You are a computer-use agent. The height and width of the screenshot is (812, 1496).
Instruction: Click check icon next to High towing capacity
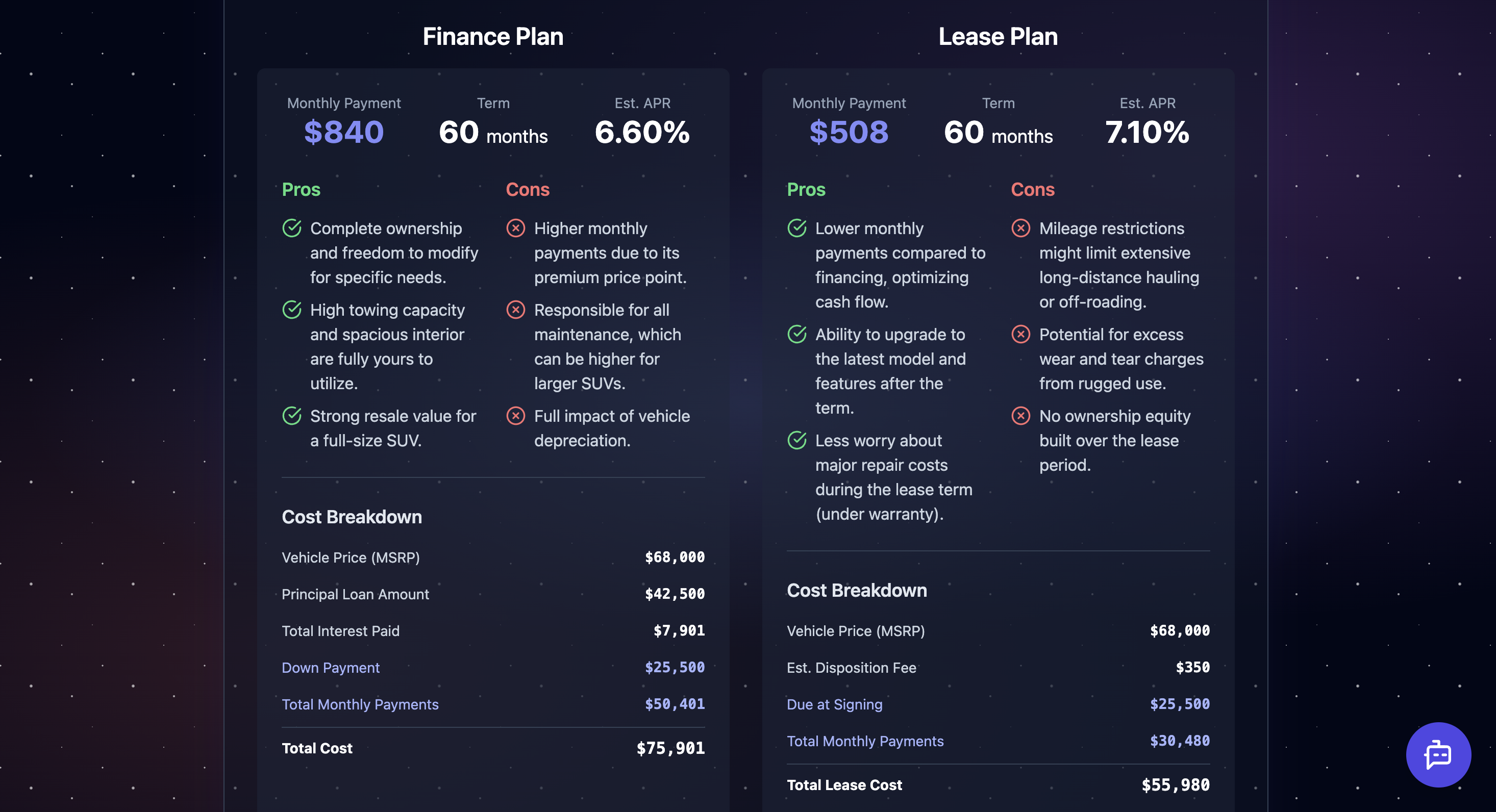click(x=291, y=310)
